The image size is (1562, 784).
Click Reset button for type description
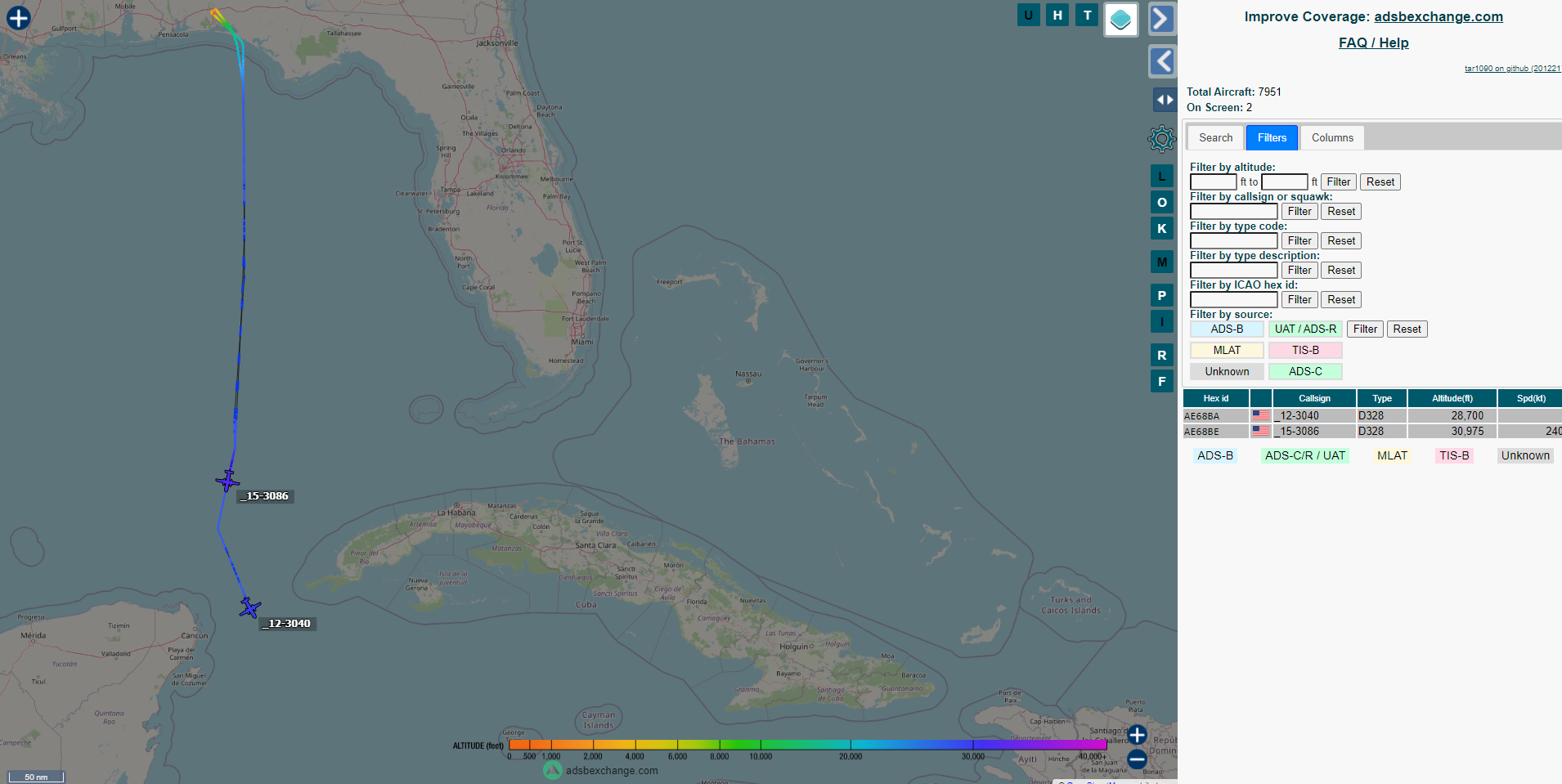[x=1341, y=270]
